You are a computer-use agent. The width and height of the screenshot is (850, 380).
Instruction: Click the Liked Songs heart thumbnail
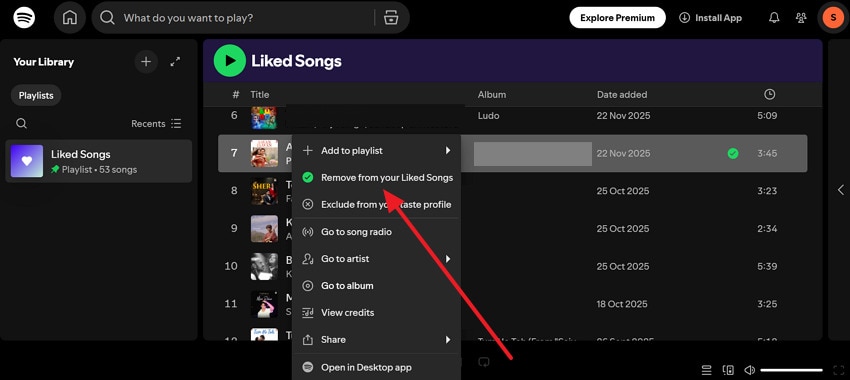[27, 161]
